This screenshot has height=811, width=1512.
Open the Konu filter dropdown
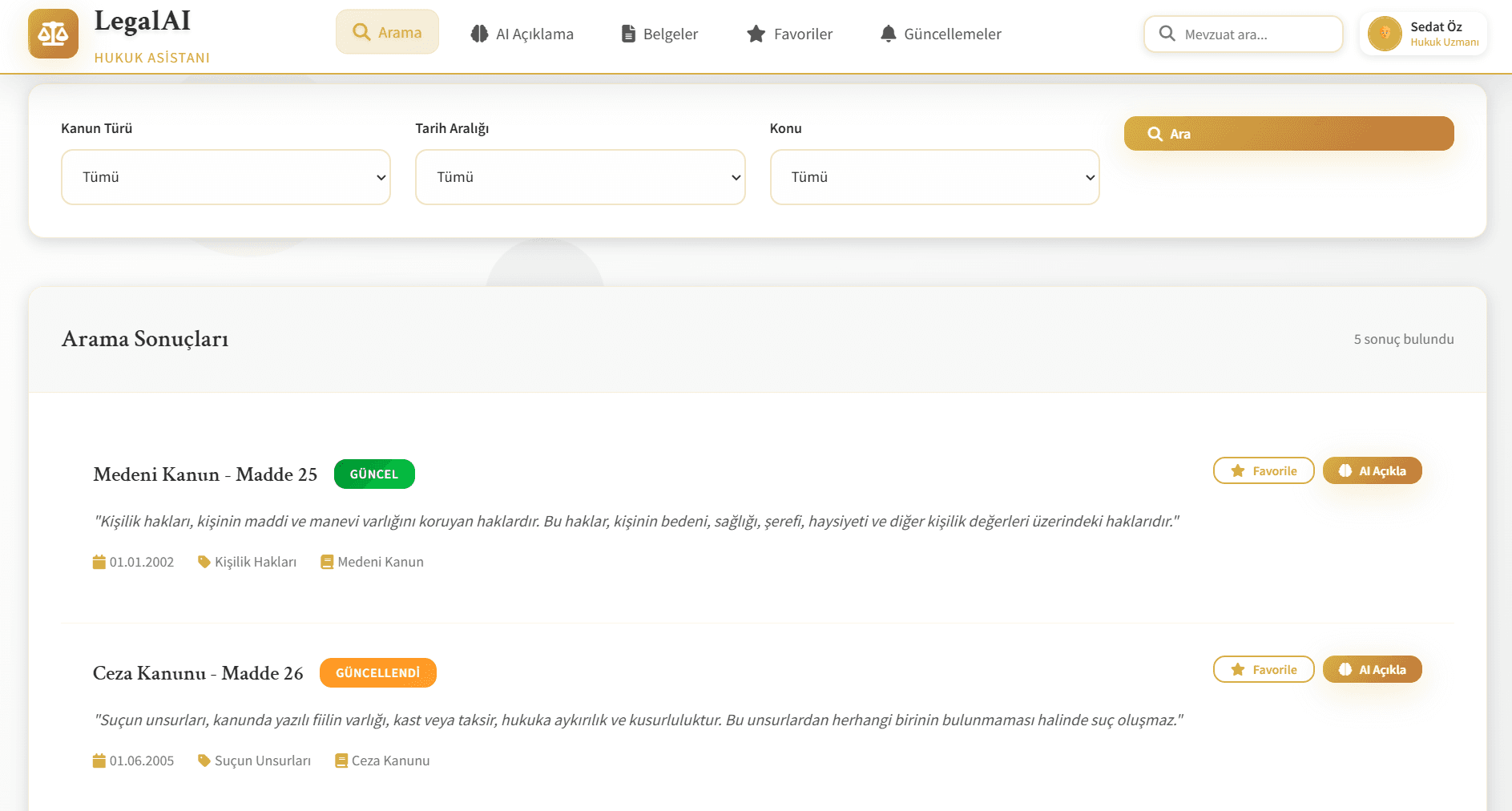point(933,177)
